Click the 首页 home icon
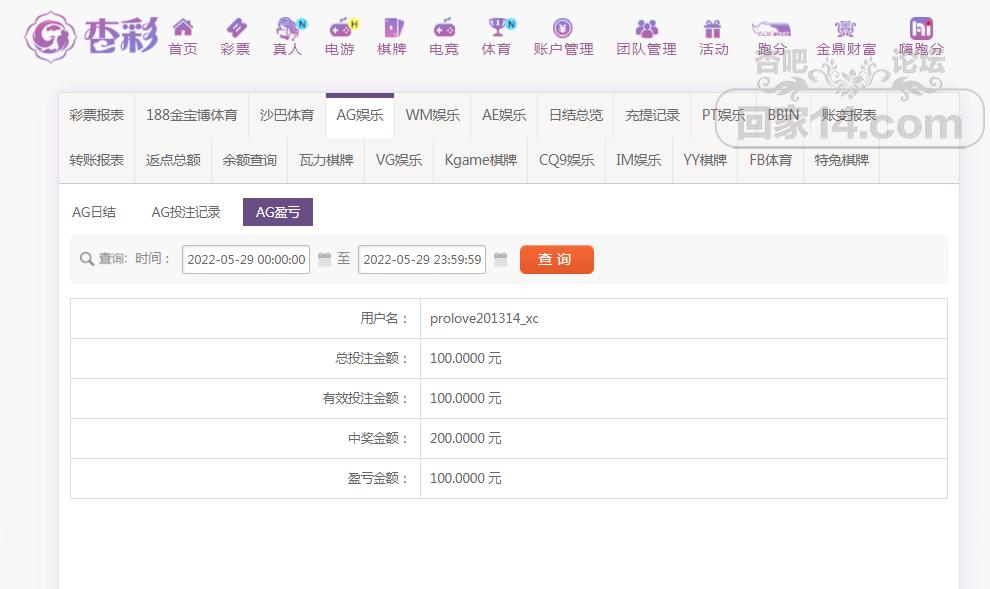 point(183,28)
